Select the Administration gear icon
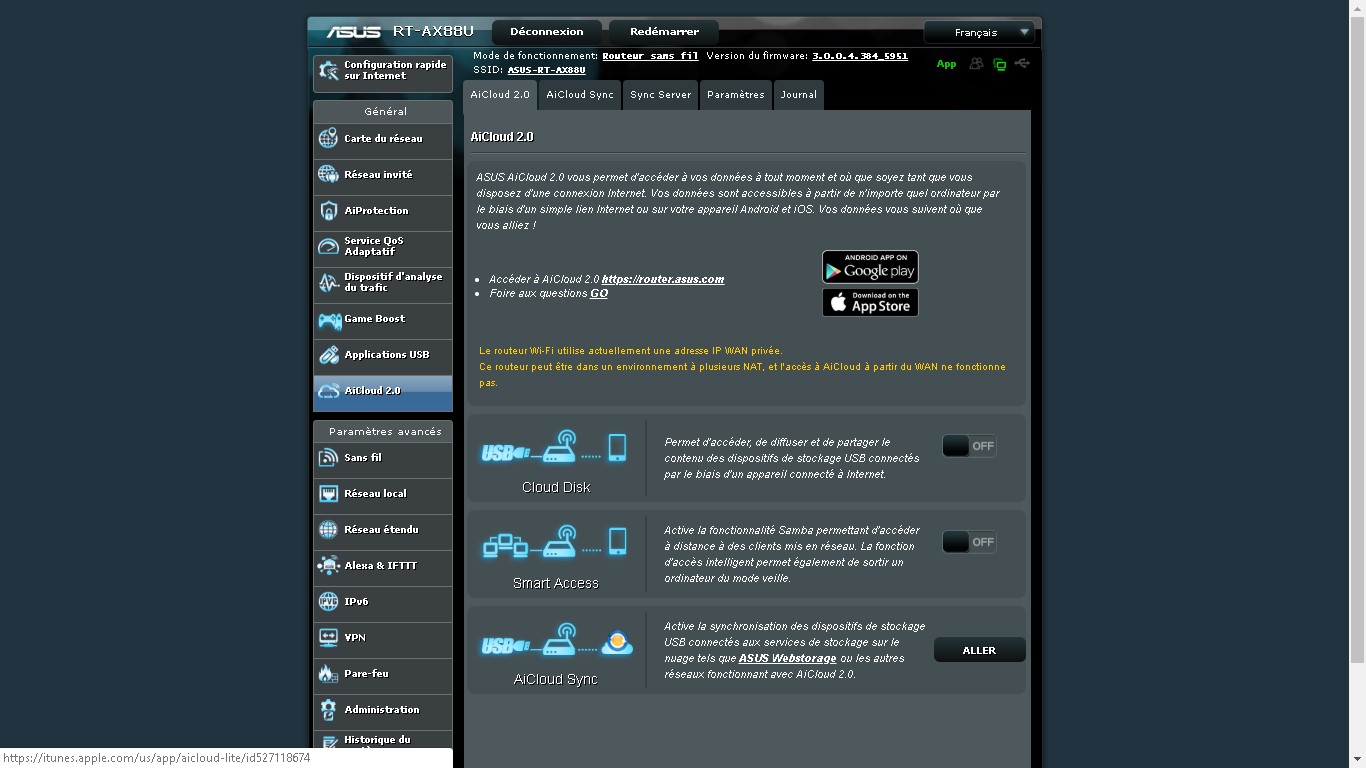This screenshot has height=768, width=1366. 328,710
